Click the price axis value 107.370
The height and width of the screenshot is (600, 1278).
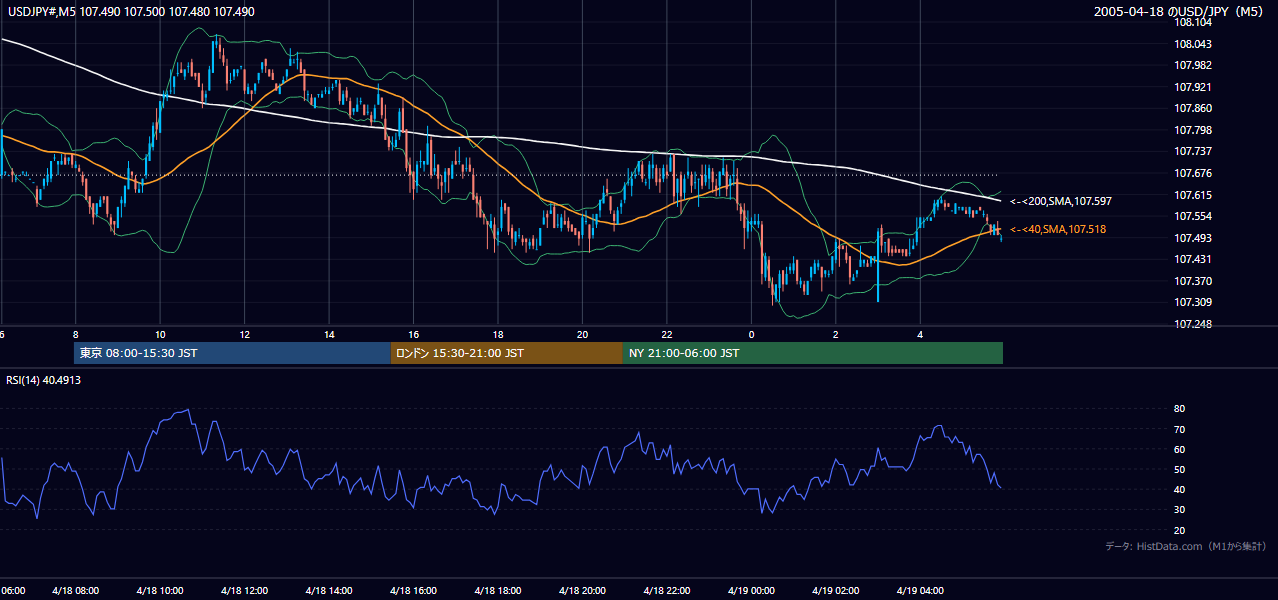(1193, 281)
